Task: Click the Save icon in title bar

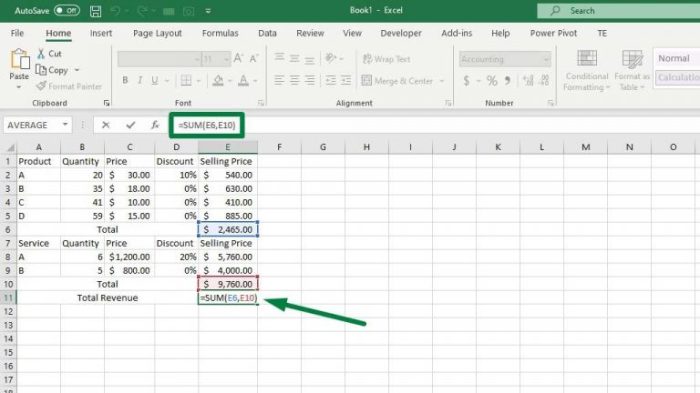Action: coord(96,11)
